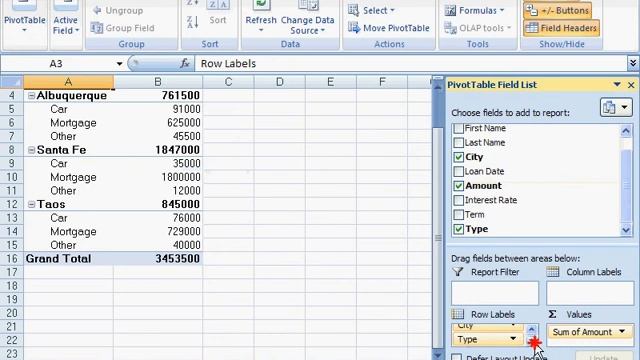
Task: Select the Grand Total cell
Action: click(69, 259)
